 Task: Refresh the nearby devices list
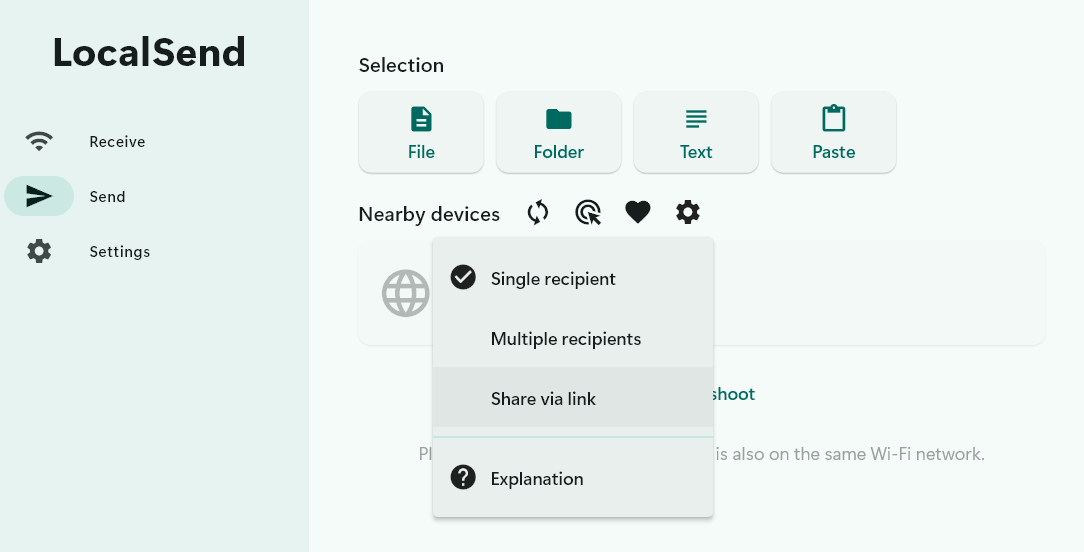tap(538, 212)
